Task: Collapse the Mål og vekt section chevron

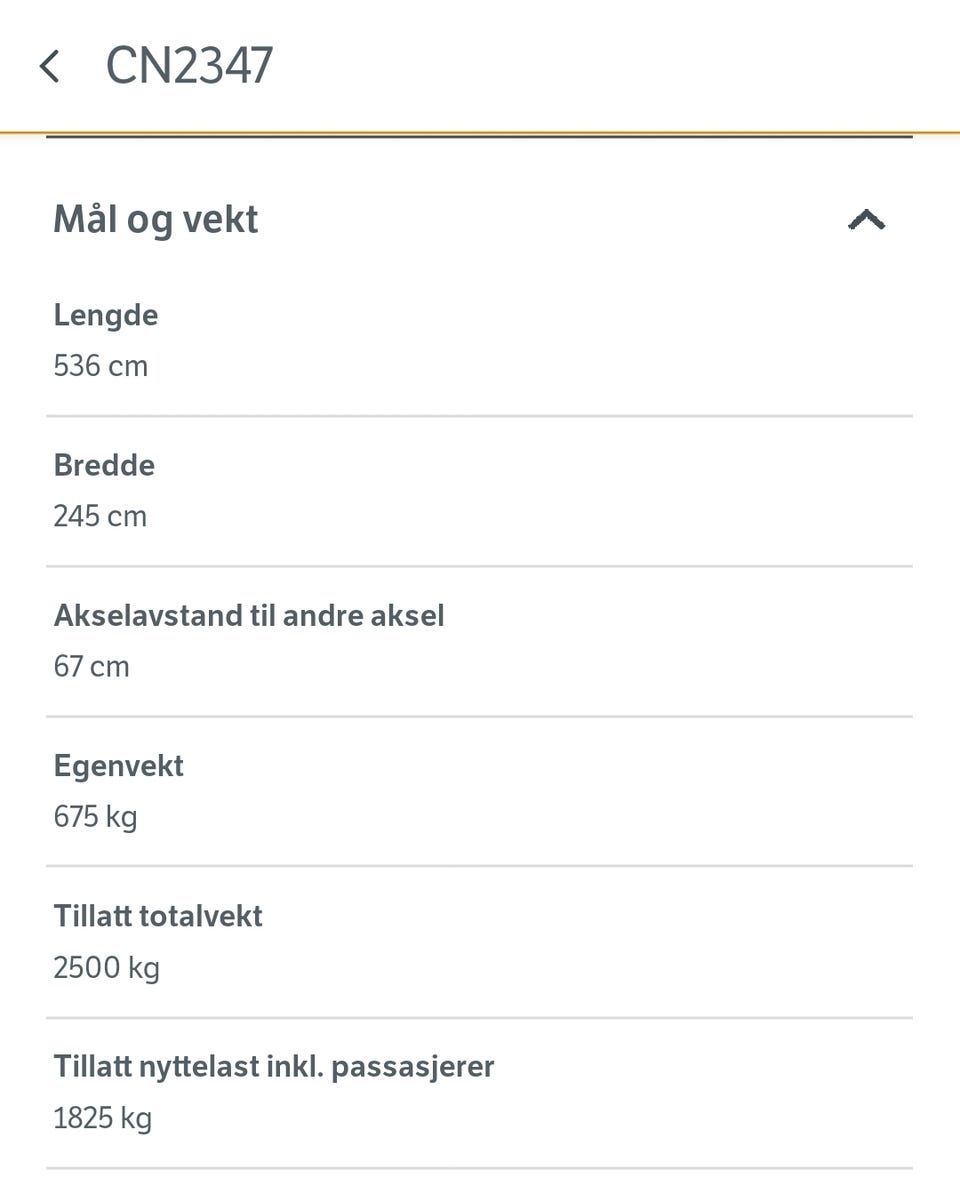Action: click(x=866, y=220)
